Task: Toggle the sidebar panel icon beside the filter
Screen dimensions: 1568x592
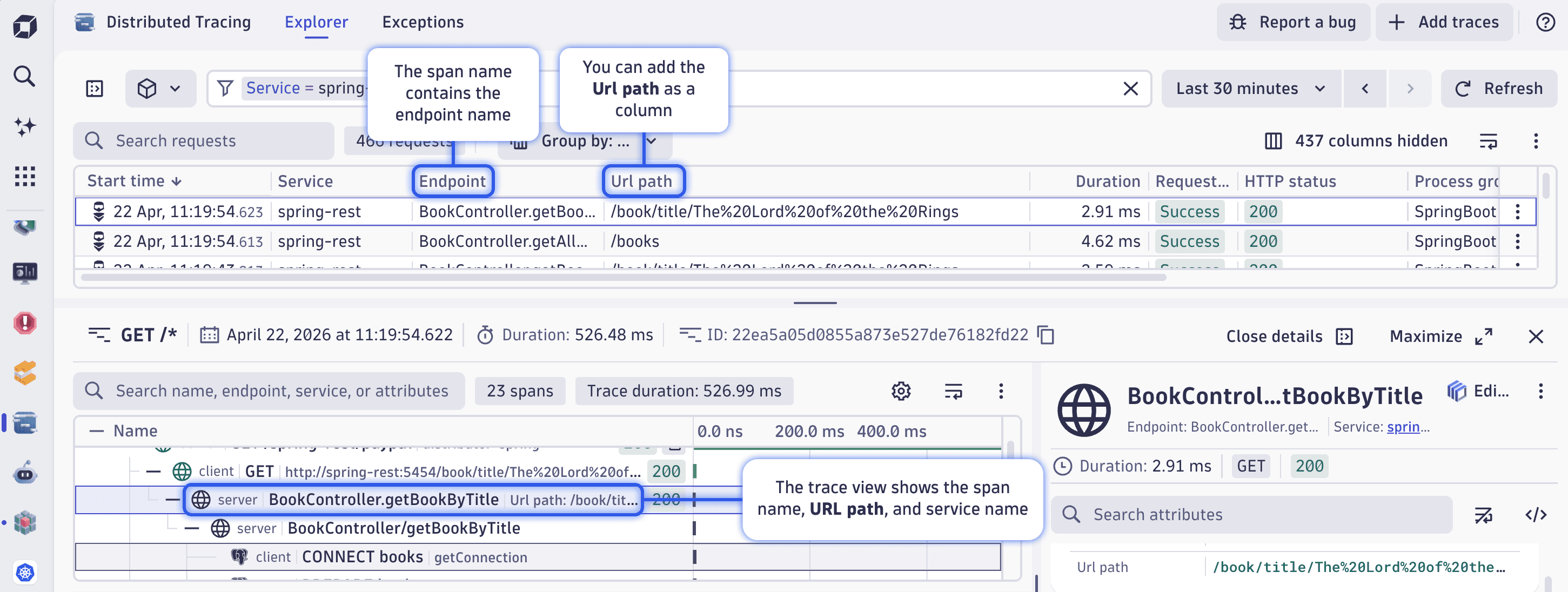Action: (95, 89)
